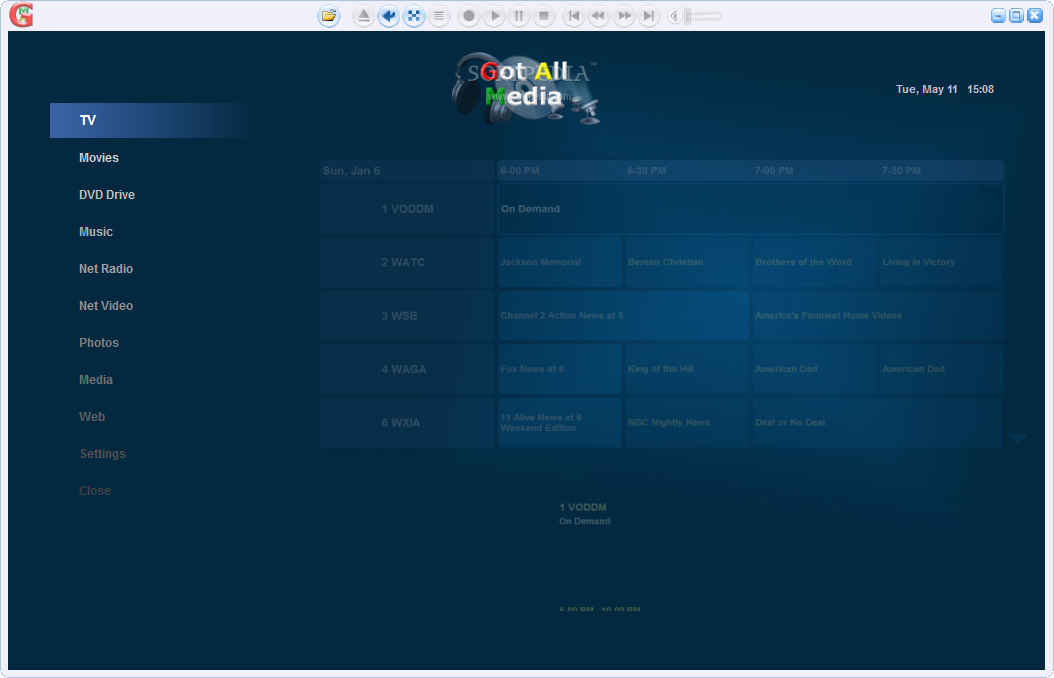Click the Play button
The image size is (1054, 678).
[x=494, y=15]
